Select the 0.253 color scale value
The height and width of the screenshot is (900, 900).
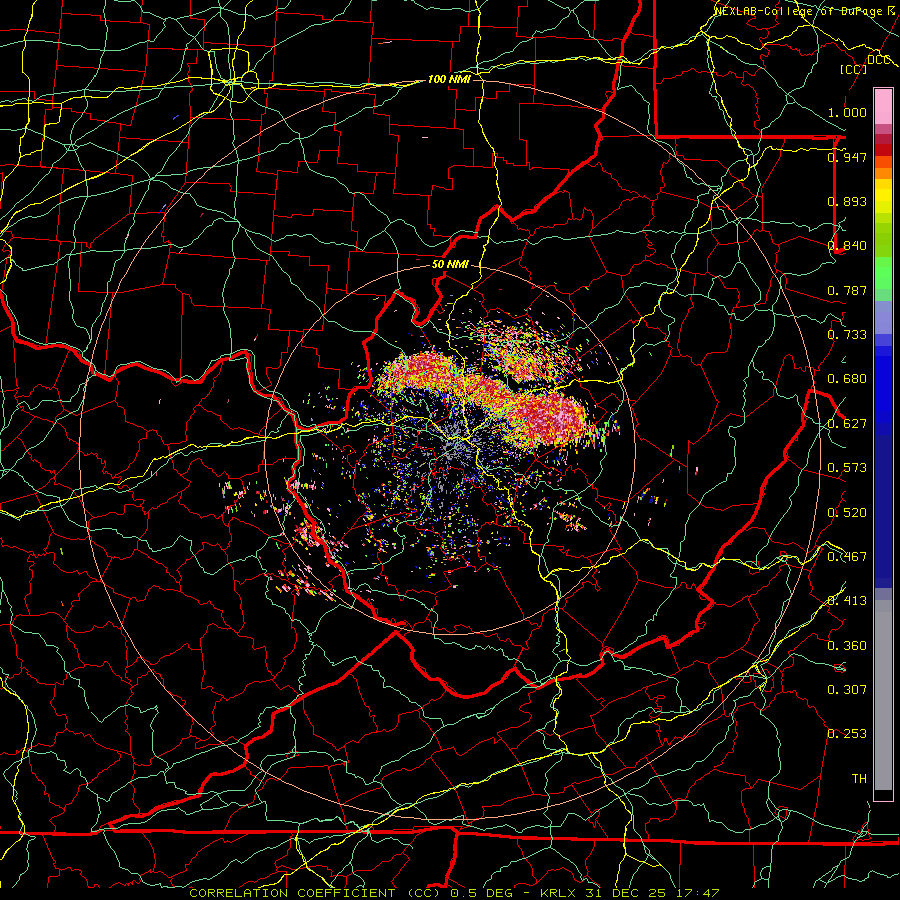point(847,734)
